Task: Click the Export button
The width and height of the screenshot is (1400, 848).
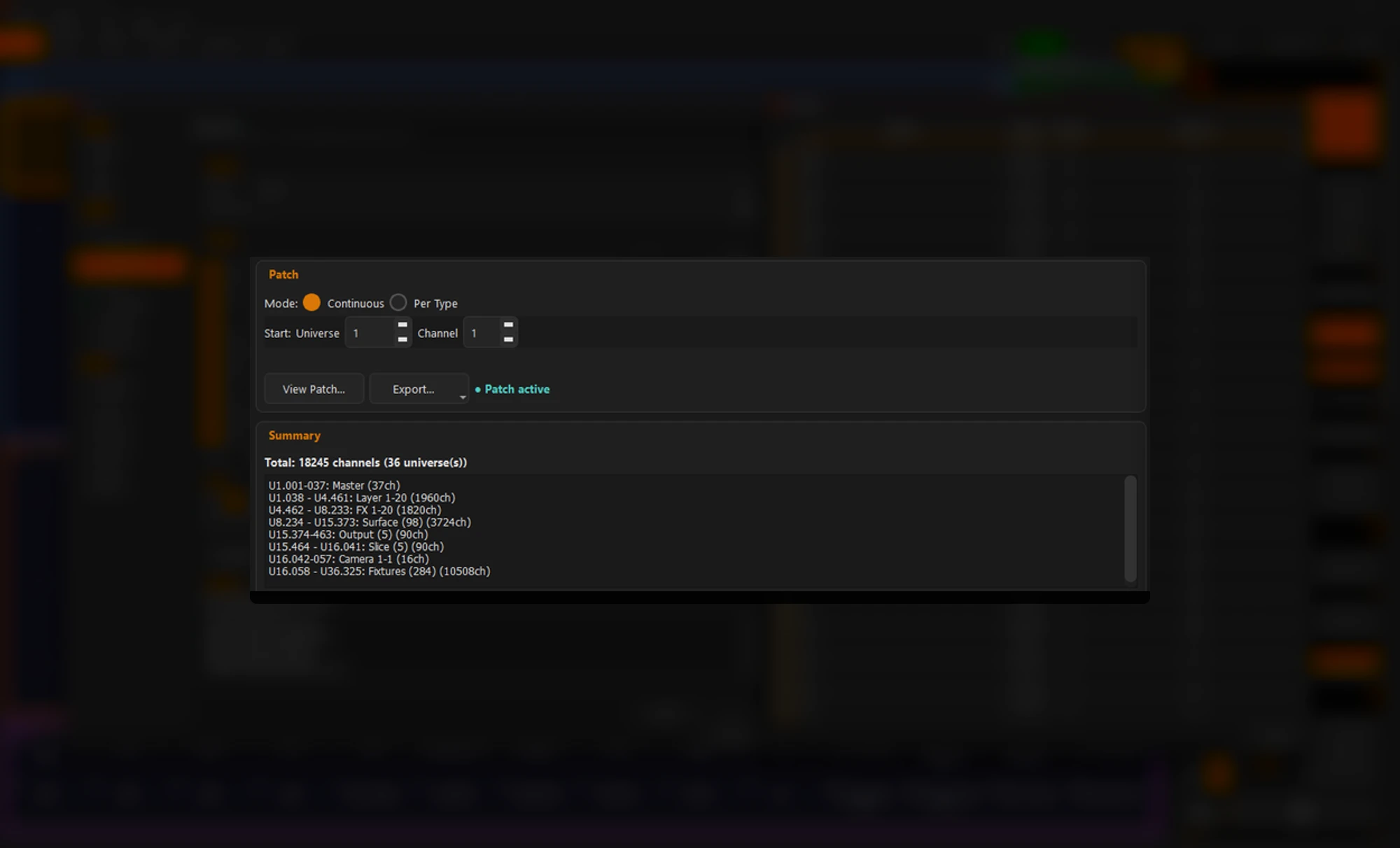Action: [x=414, y=389]
